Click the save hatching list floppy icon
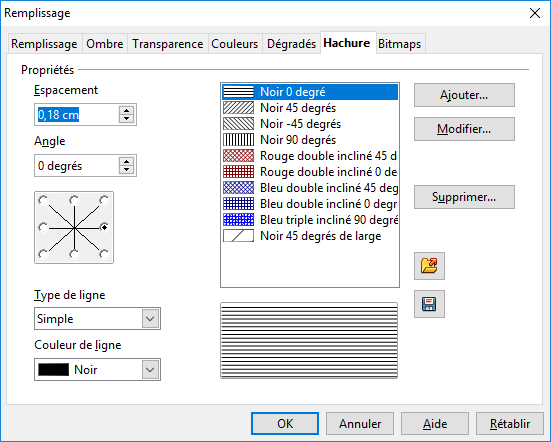Screen dimensions: 551x442 (429, 304)
